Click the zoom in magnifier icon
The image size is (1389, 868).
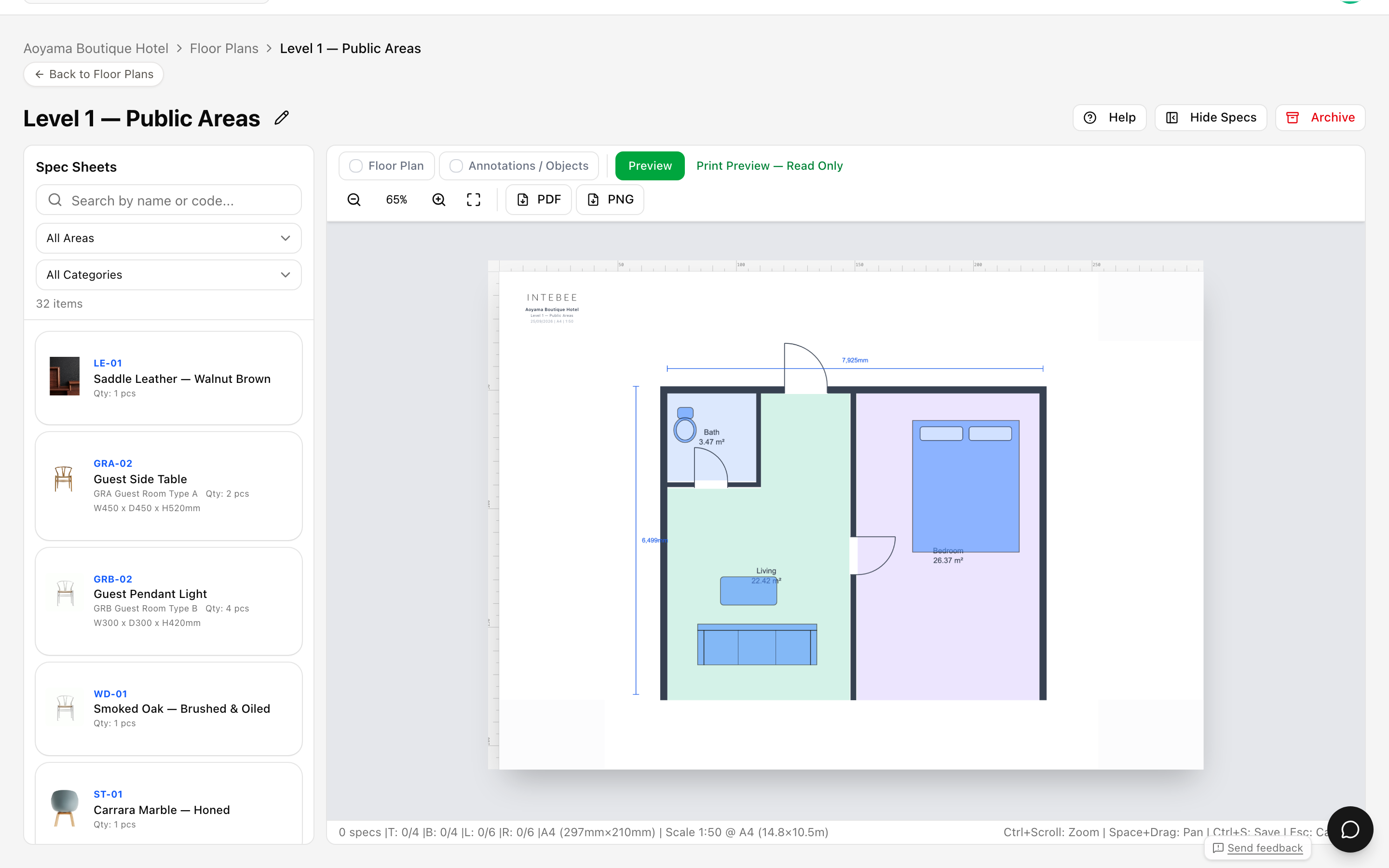click(439, 199)
